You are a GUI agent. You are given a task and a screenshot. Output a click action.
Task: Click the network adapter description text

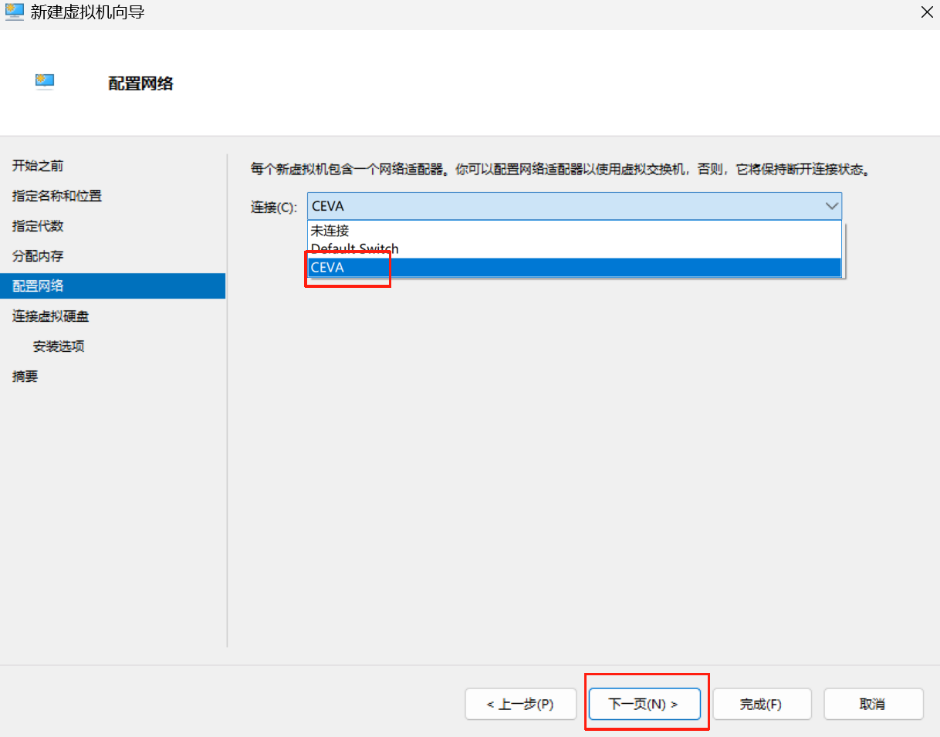point(560,170)
